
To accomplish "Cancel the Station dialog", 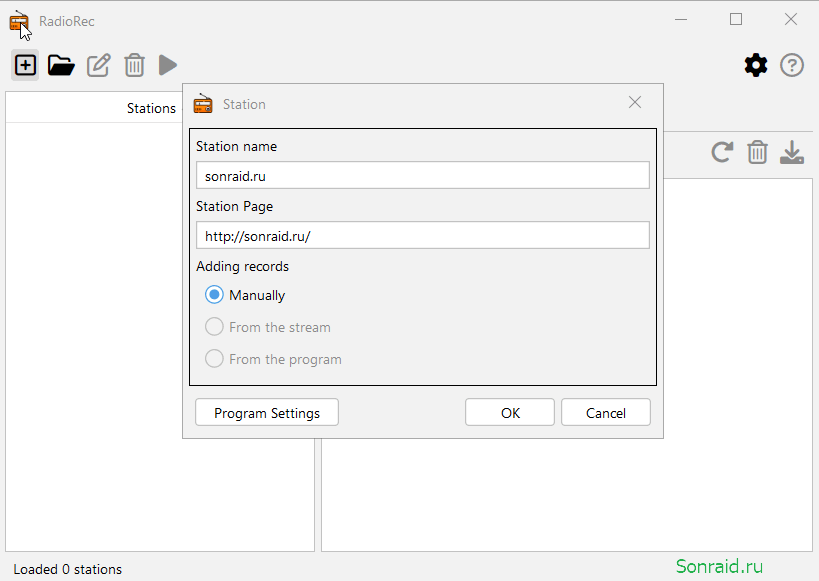I will pos(606,413).
